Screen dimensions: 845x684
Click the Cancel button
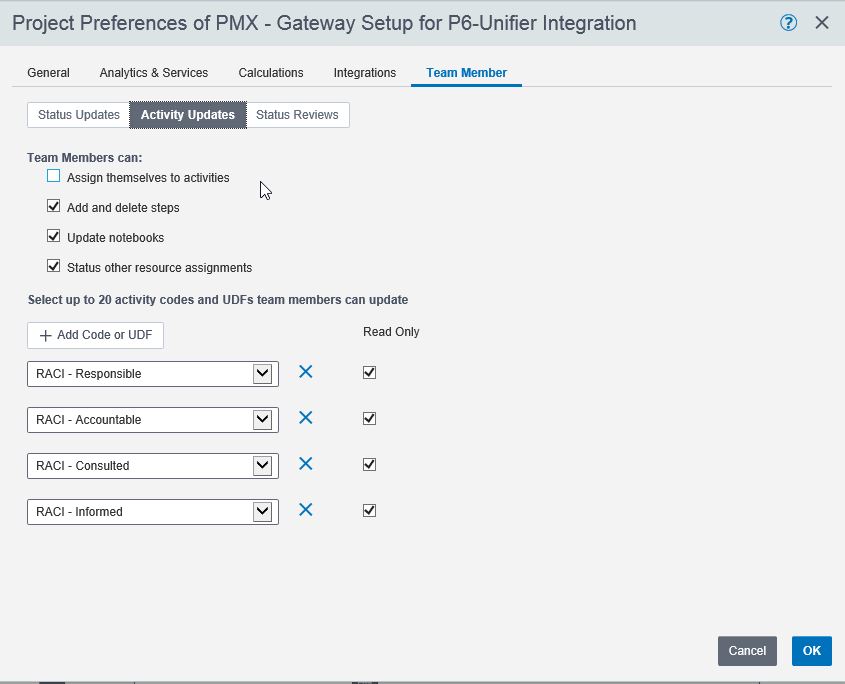747,651
